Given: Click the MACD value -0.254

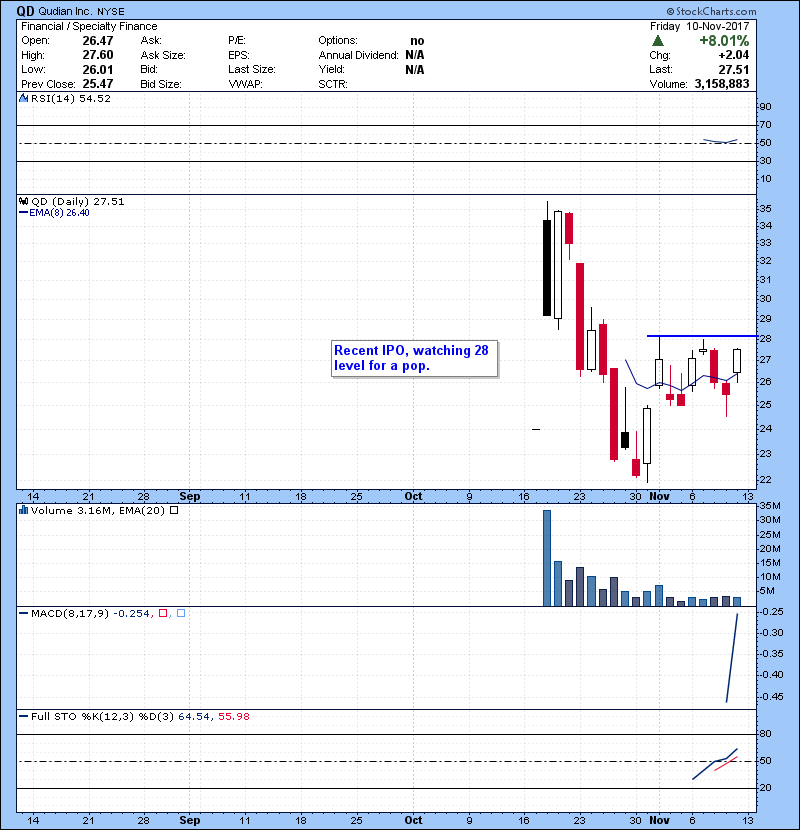Looking at the screenshot, I should click(131, 613).
